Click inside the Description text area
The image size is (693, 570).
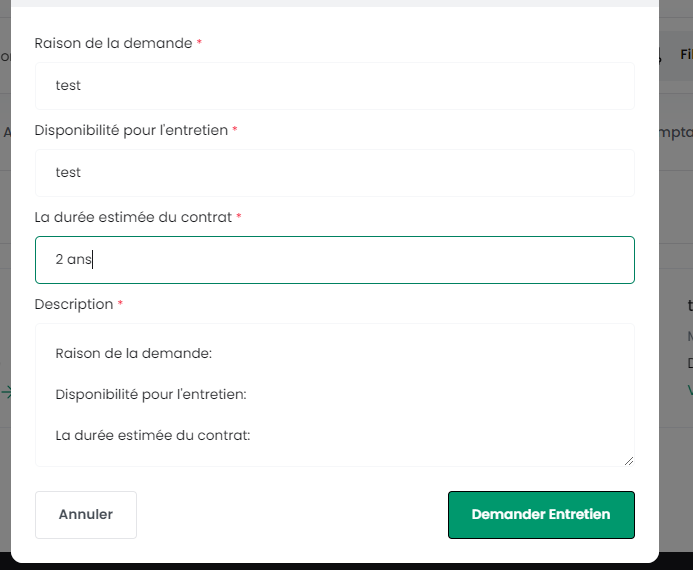click(x=335, y=395)
